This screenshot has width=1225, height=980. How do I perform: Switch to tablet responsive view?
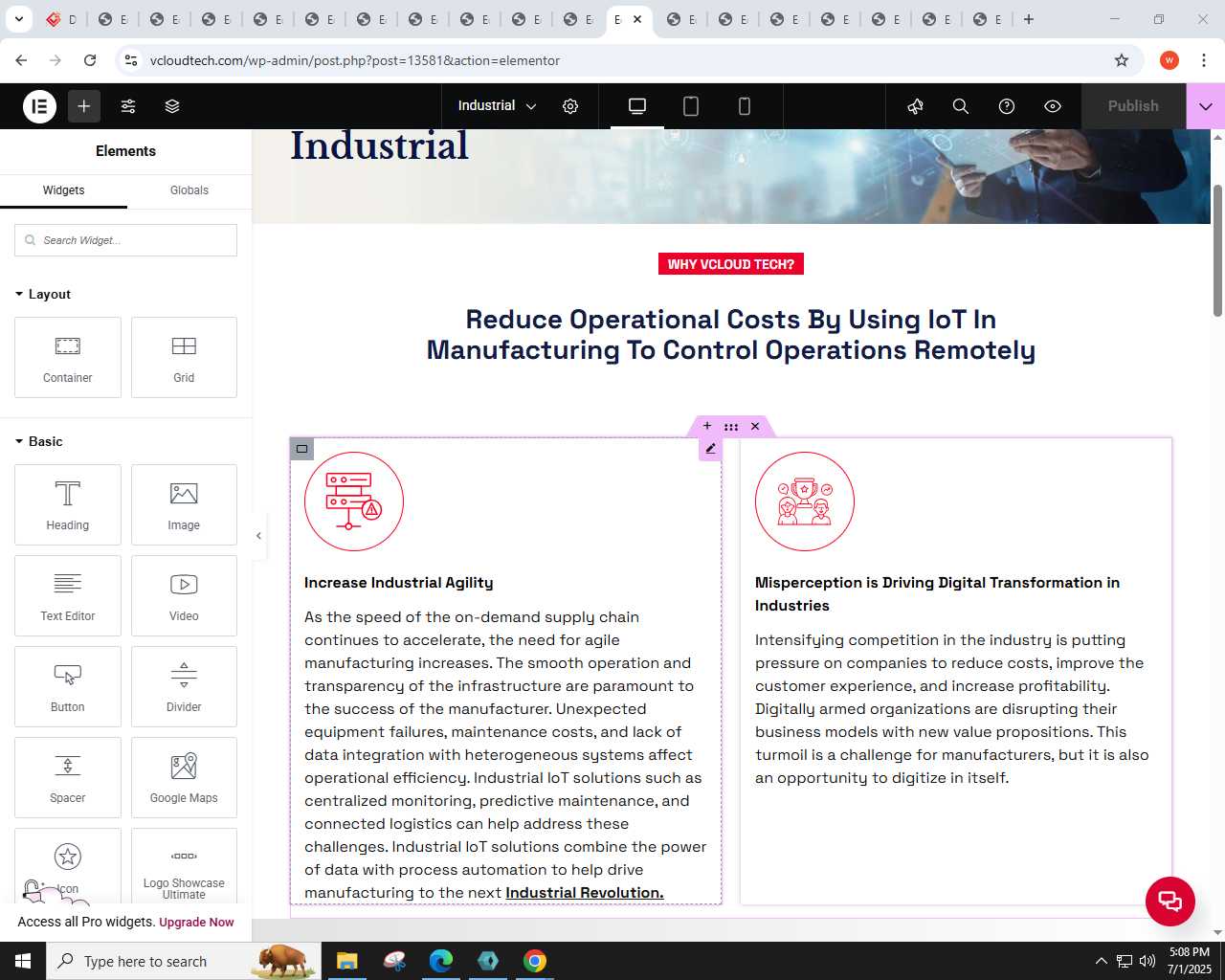click(691, 106)
